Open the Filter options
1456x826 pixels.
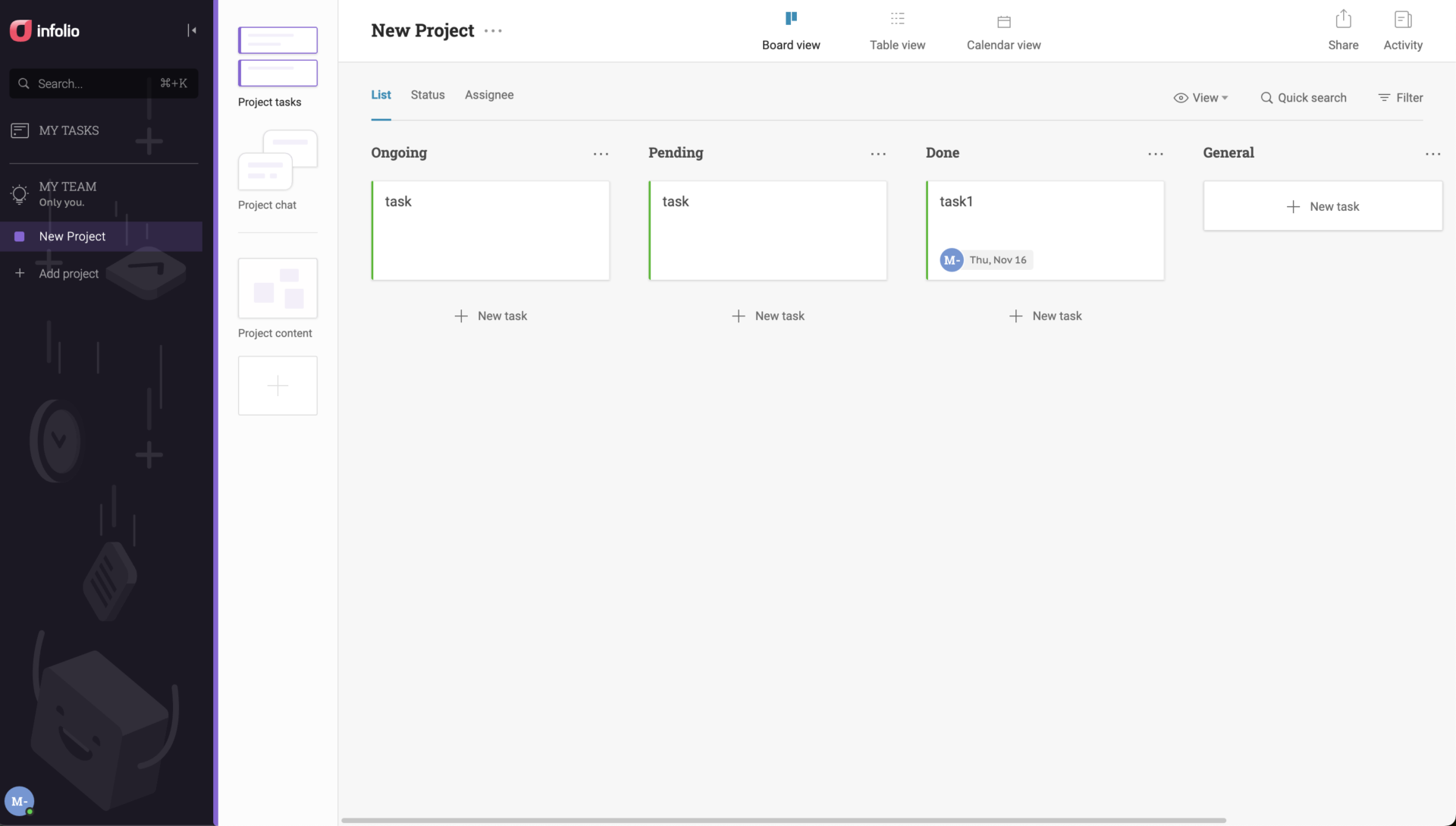point(1401,98)
